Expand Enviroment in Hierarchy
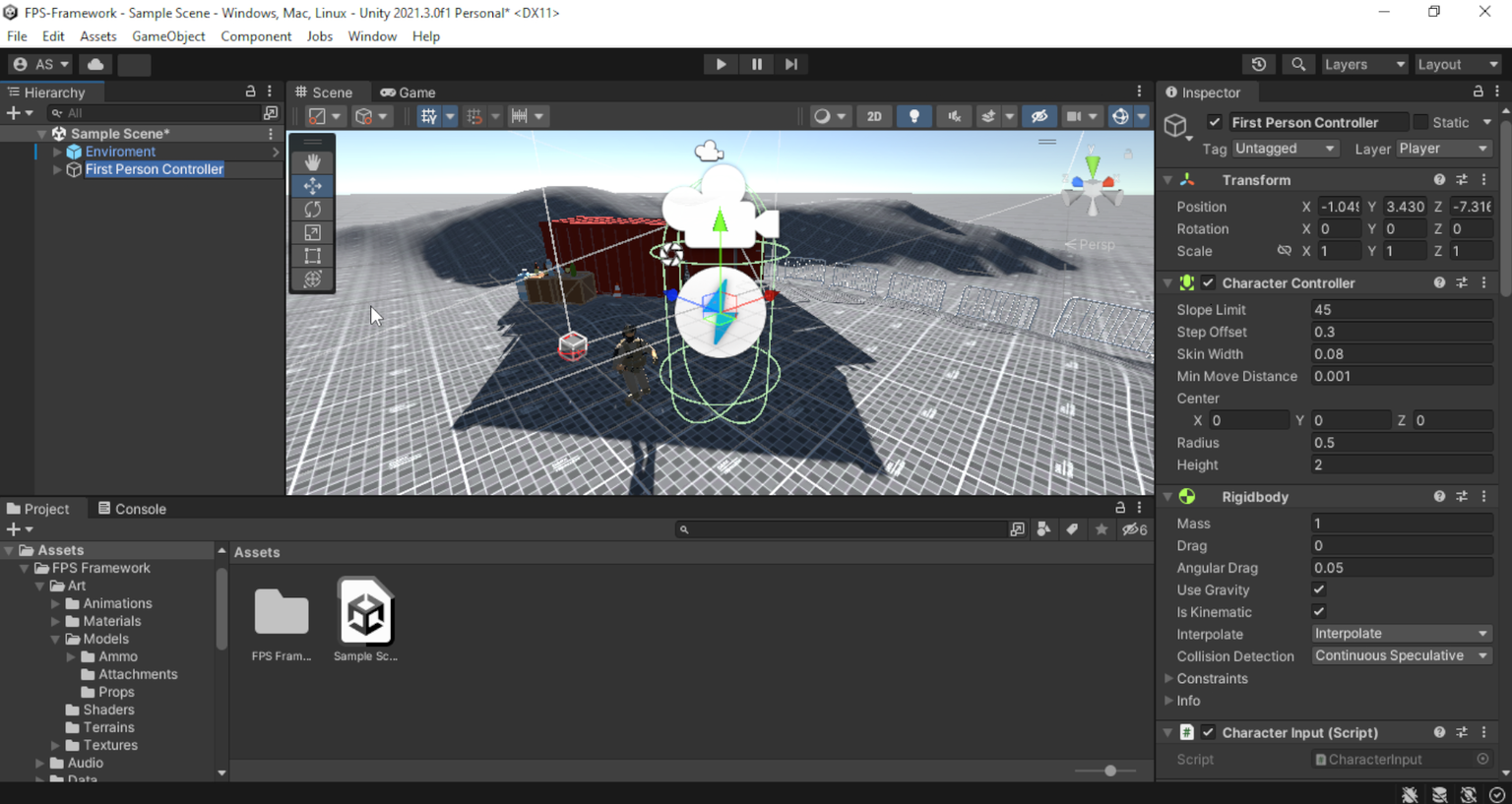 coord(57,152)
